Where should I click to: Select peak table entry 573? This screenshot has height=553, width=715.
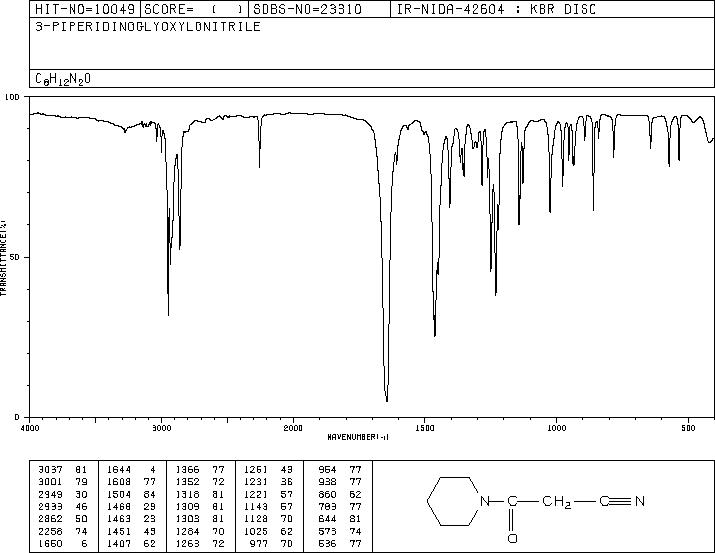click(x=340, y=532)
